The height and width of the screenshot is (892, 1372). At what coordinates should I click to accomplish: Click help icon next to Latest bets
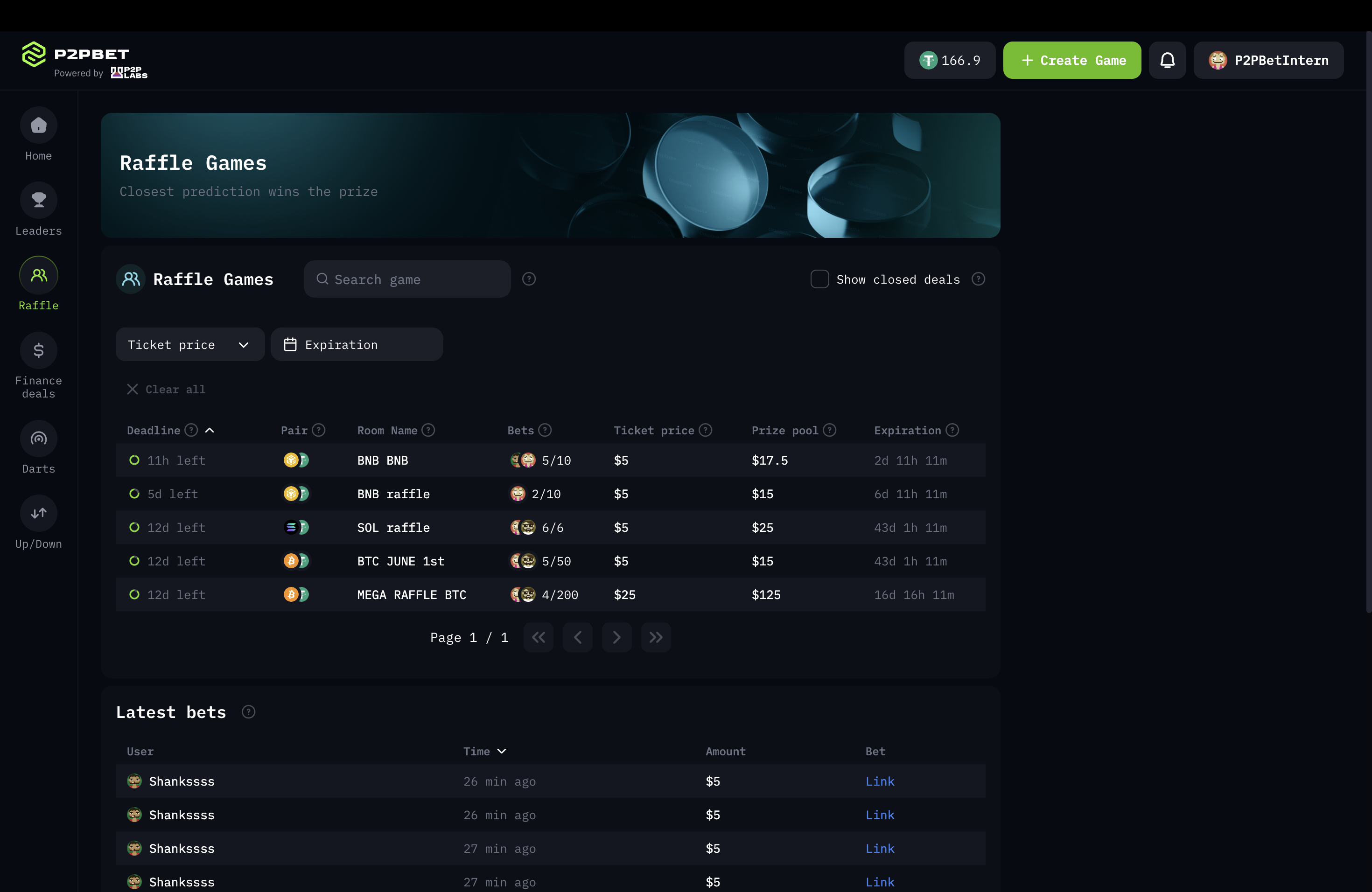point(248,711)
